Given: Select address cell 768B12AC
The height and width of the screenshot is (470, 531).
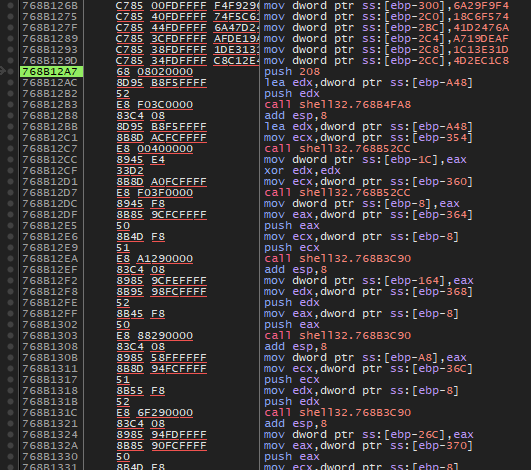Looking at the screenshot, I should (50, 83).
